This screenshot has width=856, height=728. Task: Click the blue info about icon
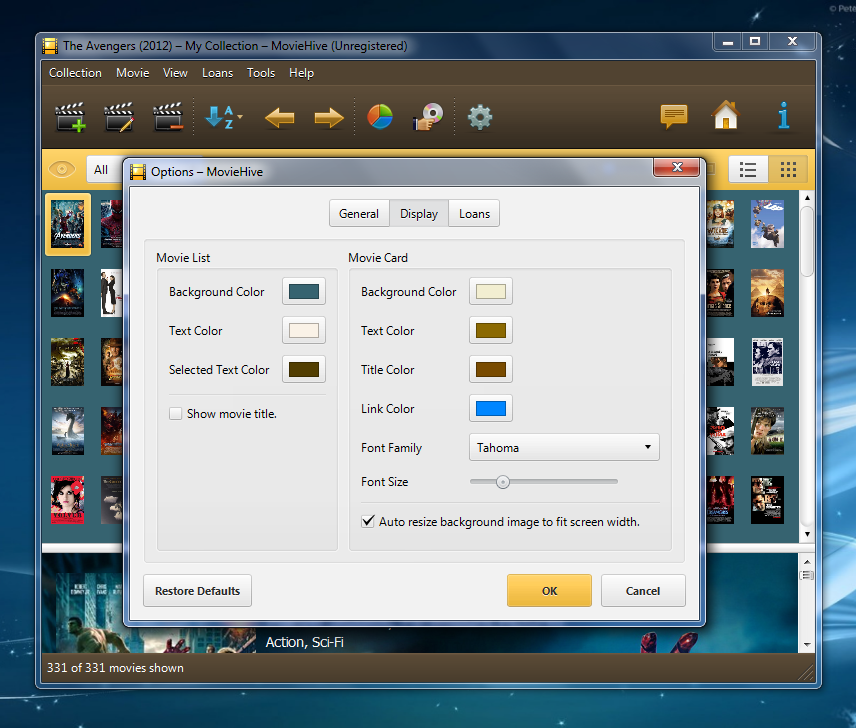click(784, 115)
